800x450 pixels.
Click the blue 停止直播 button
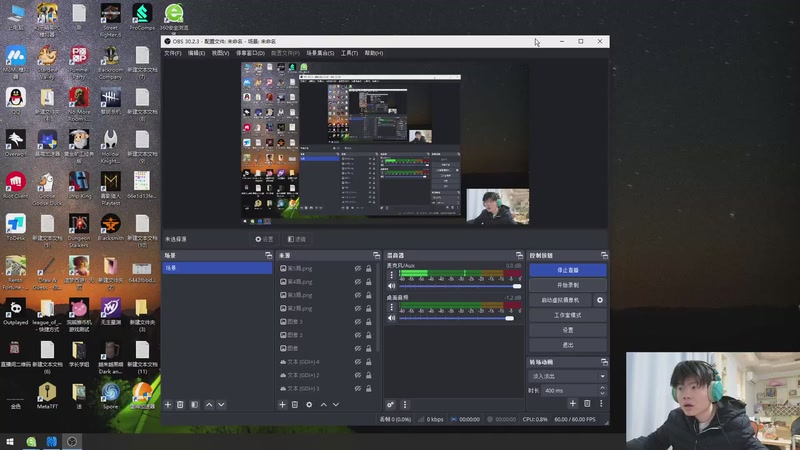567,270
